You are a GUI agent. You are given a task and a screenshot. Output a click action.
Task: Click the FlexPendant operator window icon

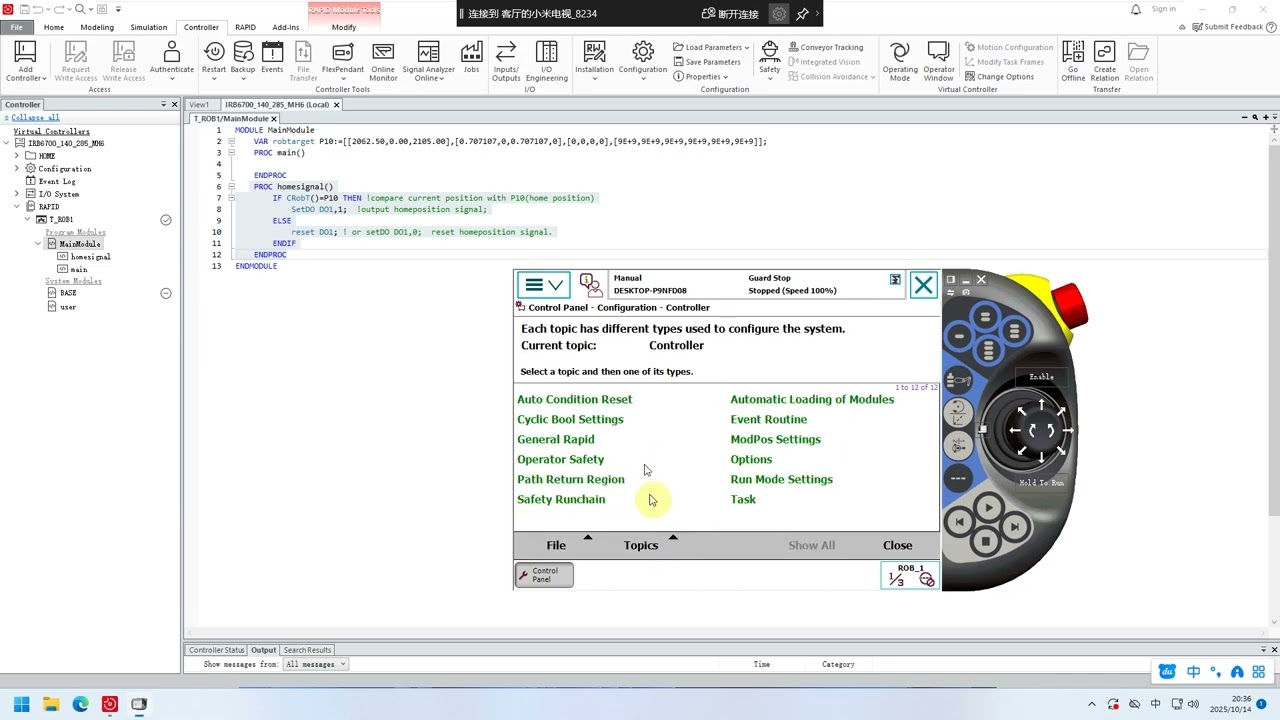pos(591,285)
